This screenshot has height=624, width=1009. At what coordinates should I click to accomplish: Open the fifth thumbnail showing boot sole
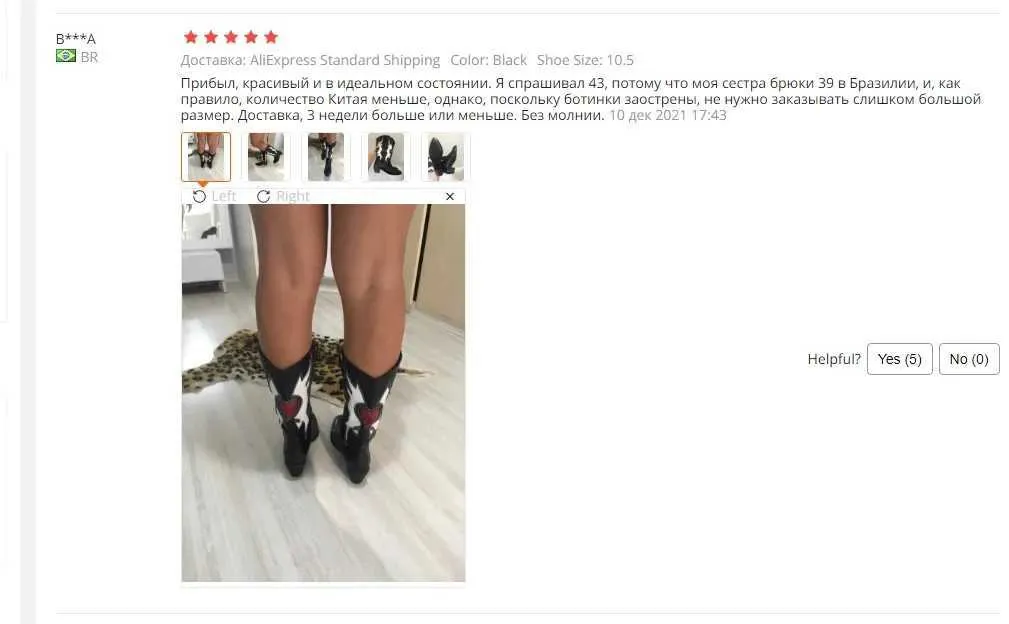[445, 157]
